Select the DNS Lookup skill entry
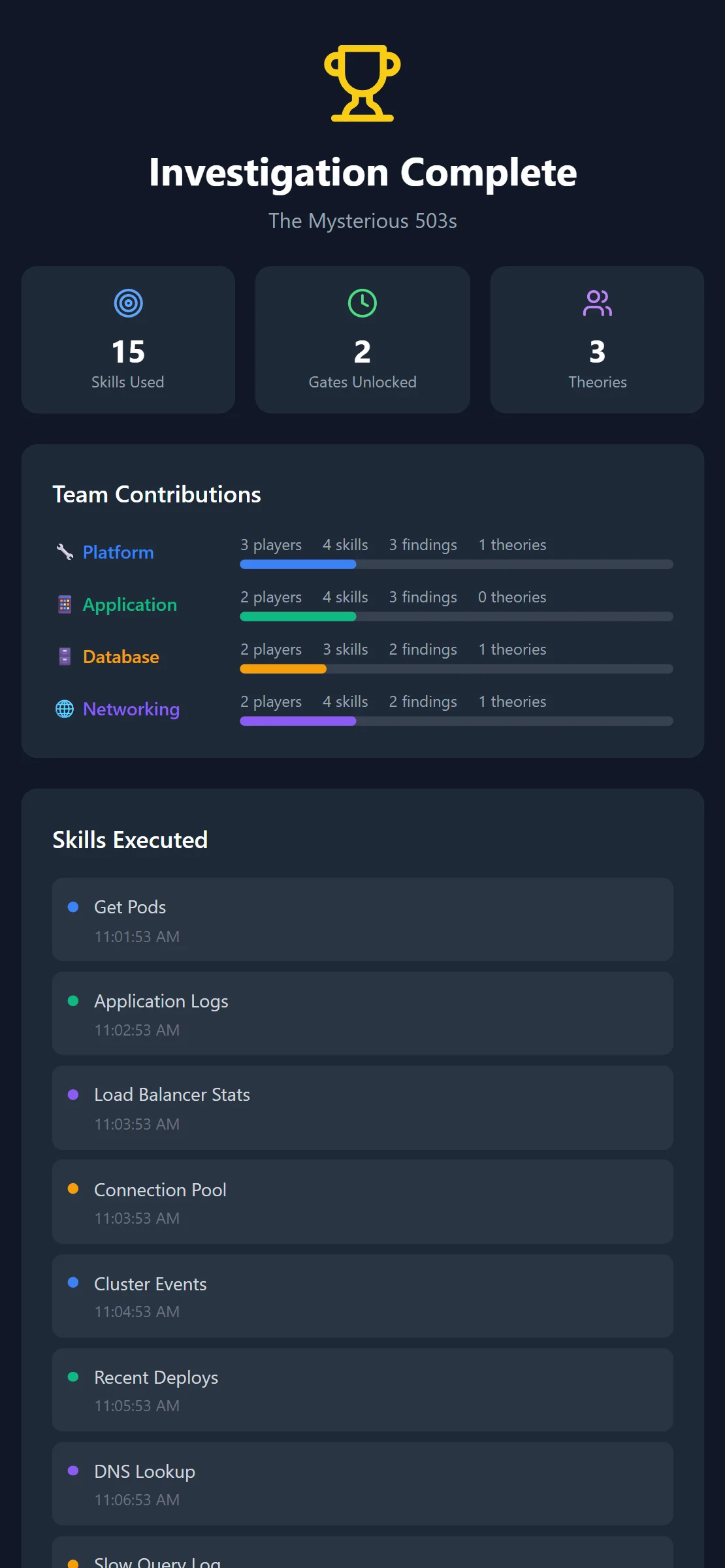This screenshot has height=1568, width=725. [x=362, y=1484]
